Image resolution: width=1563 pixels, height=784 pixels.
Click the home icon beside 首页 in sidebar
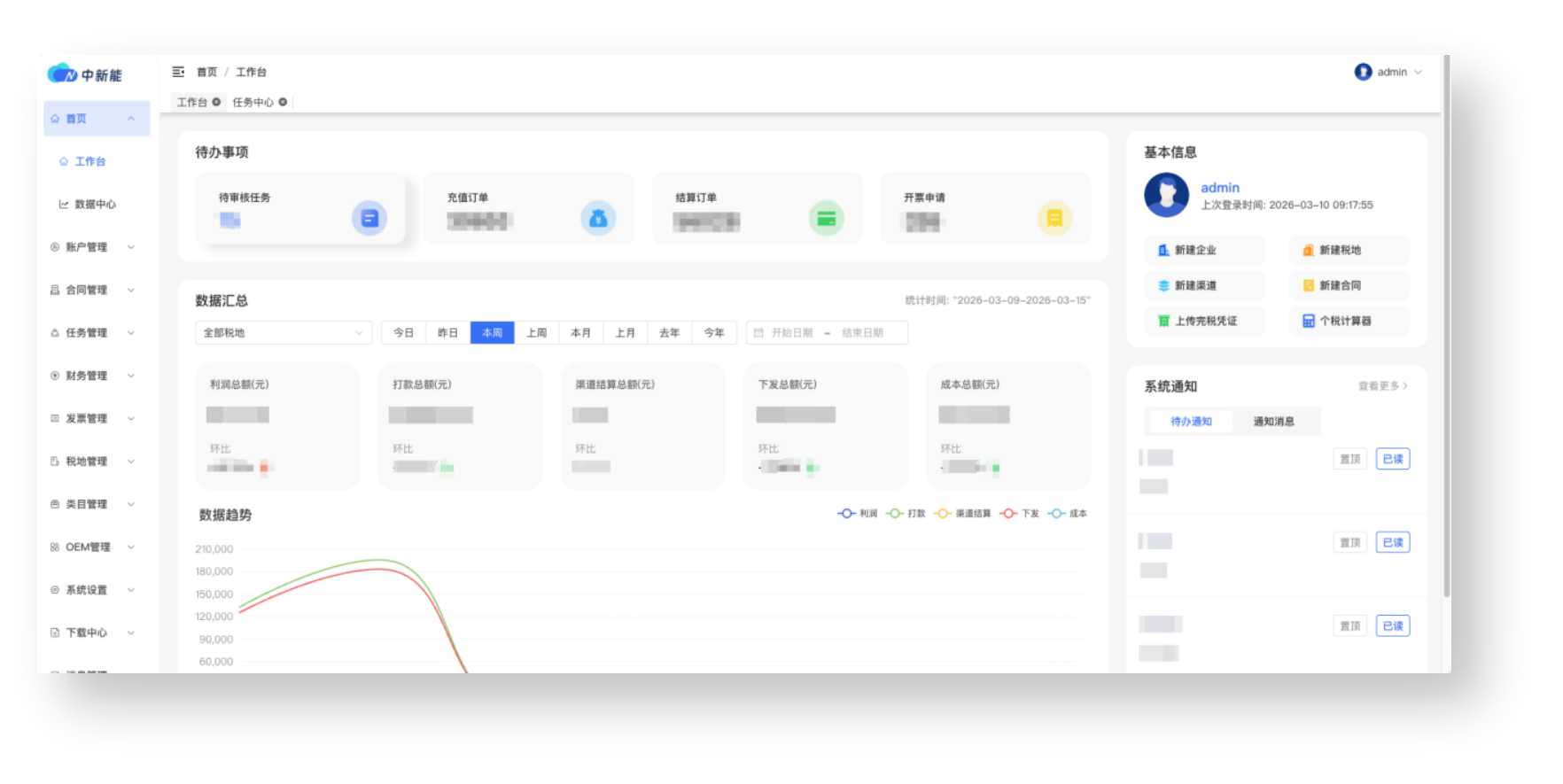pyautogui.click(x=55, y=119)
